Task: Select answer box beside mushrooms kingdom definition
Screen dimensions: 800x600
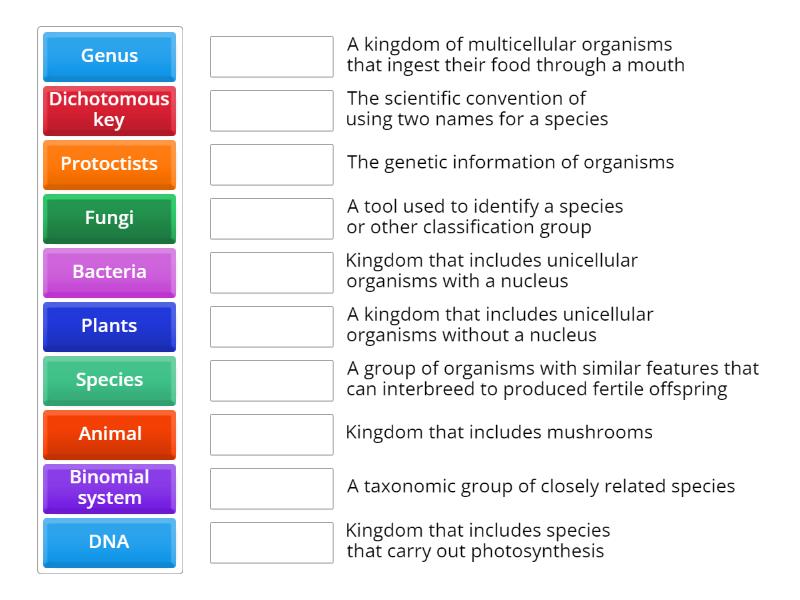Action: click(272, 435)
